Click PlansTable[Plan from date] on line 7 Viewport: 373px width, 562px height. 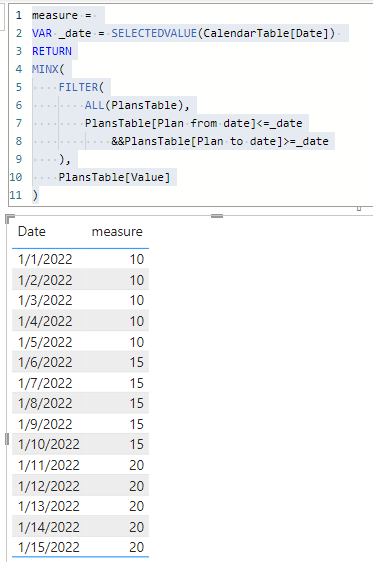(x=170, y=123)
